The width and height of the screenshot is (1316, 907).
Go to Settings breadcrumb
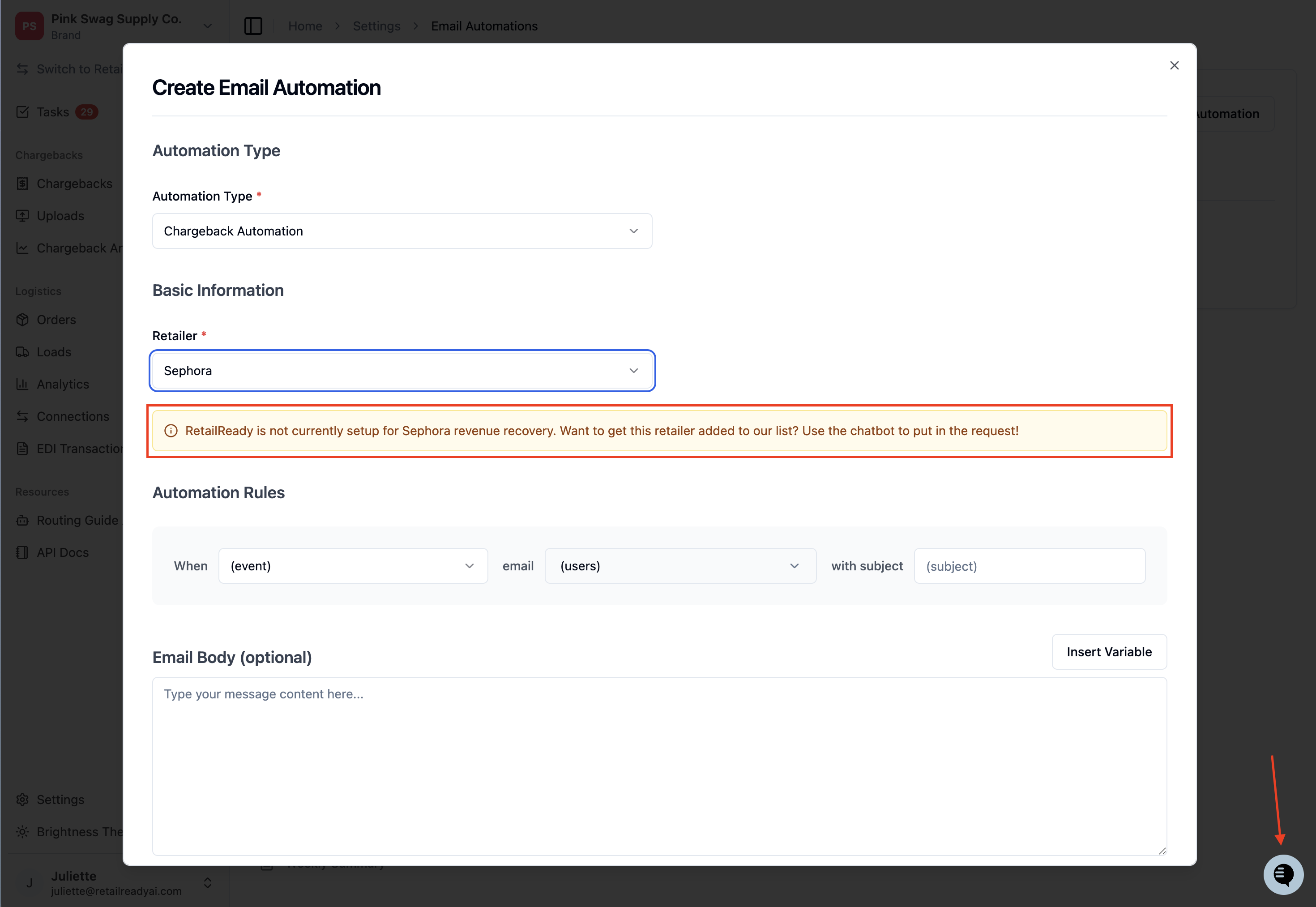[377, 26]
